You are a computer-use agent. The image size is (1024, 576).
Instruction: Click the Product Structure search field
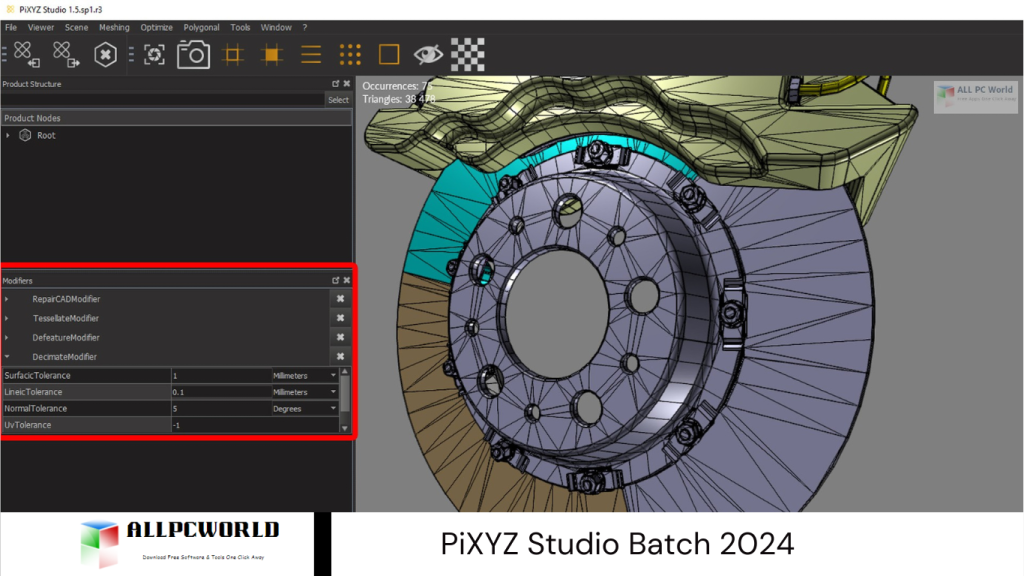point(163,100)
